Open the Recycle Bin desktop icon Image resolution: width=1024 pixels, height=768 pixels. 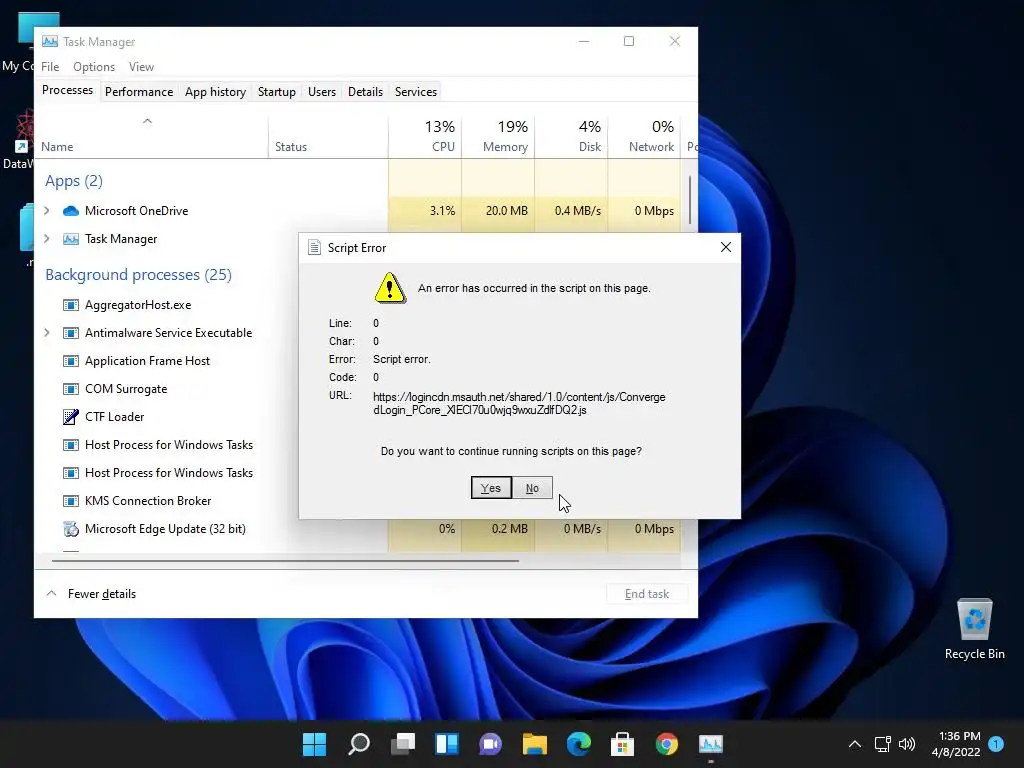pos(974,628)
